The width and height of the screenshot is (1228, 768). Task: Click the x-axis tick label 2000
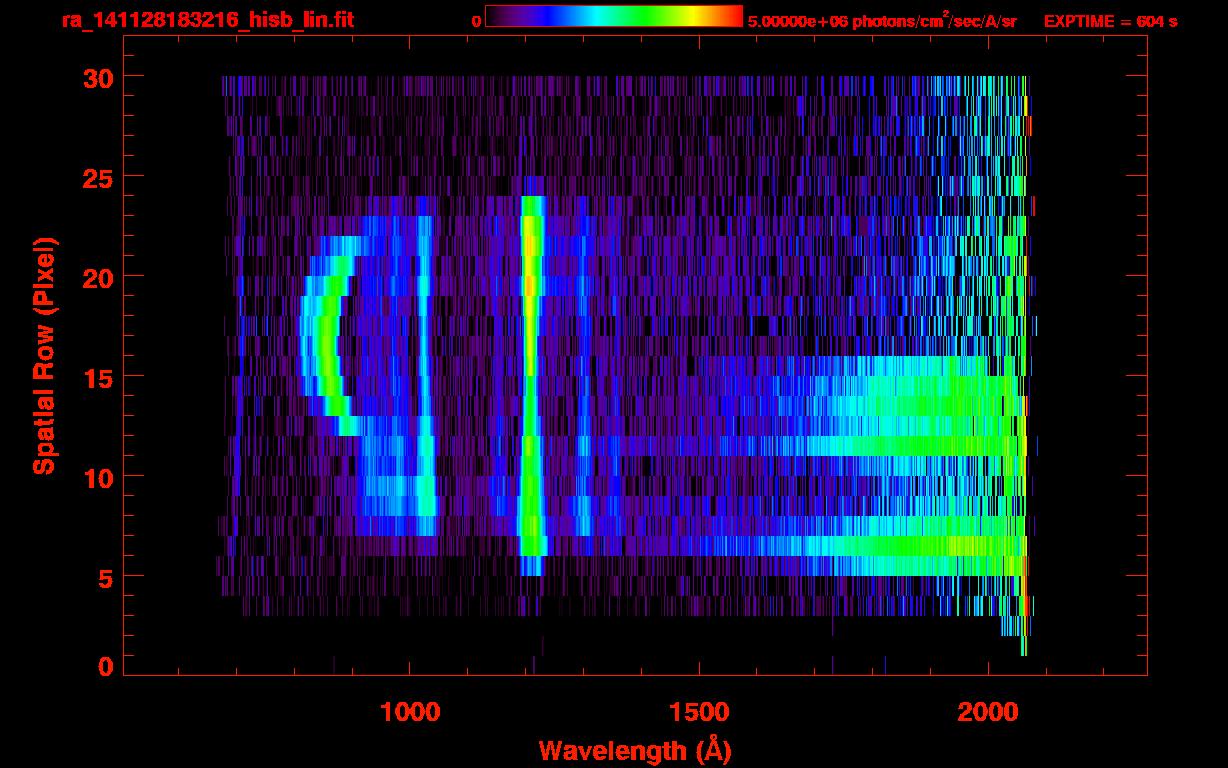click(987, 712)
